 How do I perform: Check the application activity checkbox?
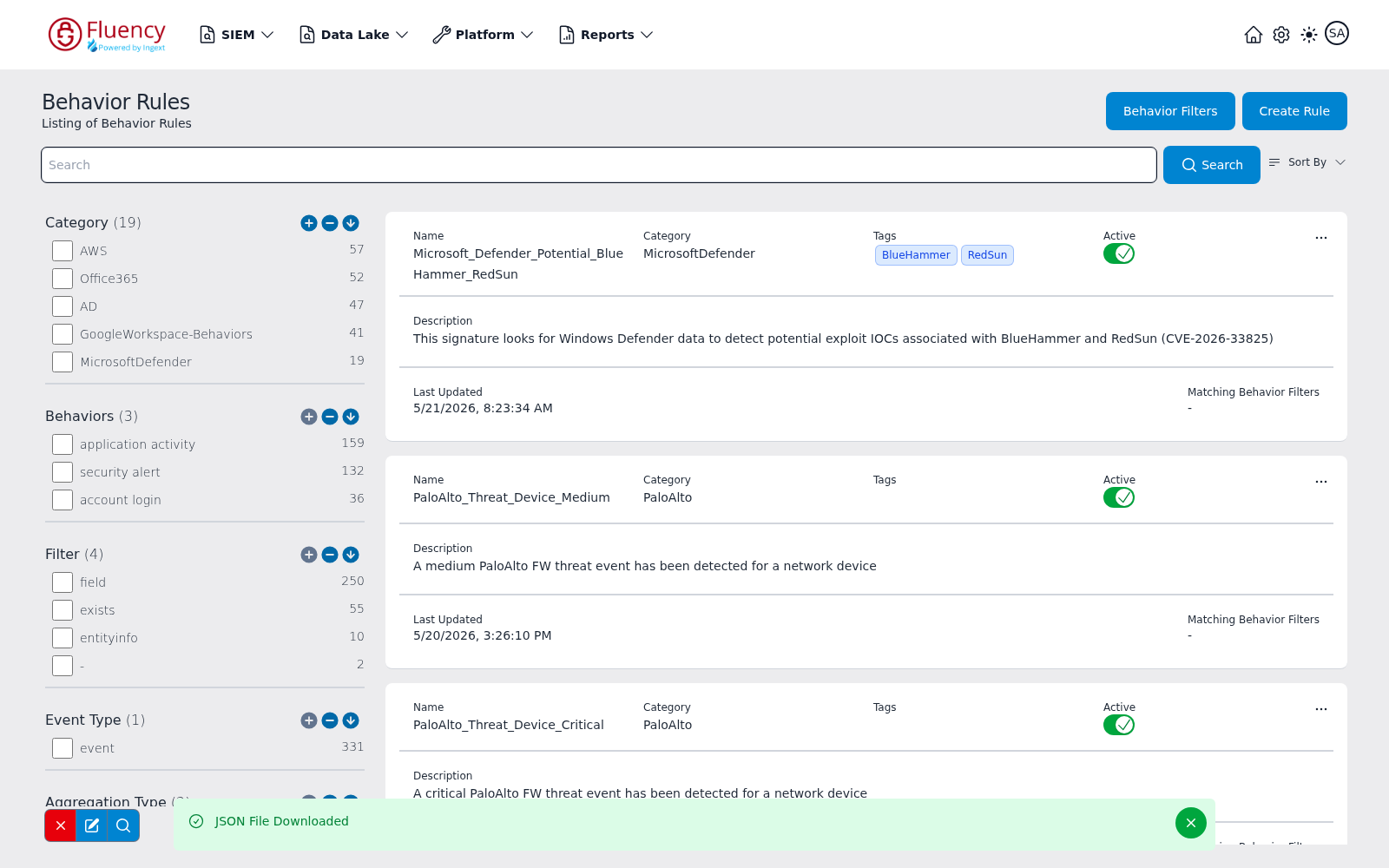pos(63,444)
